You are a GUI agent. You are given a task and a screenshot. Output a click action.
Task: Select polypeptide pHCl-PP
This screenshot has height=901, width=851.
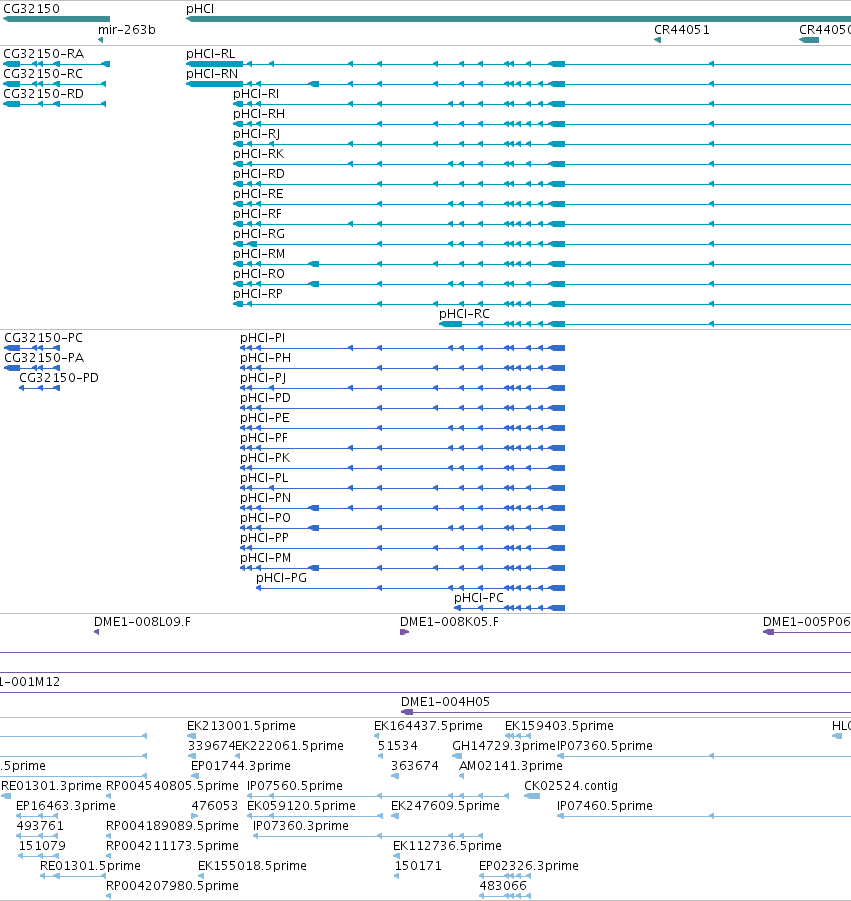264,538
